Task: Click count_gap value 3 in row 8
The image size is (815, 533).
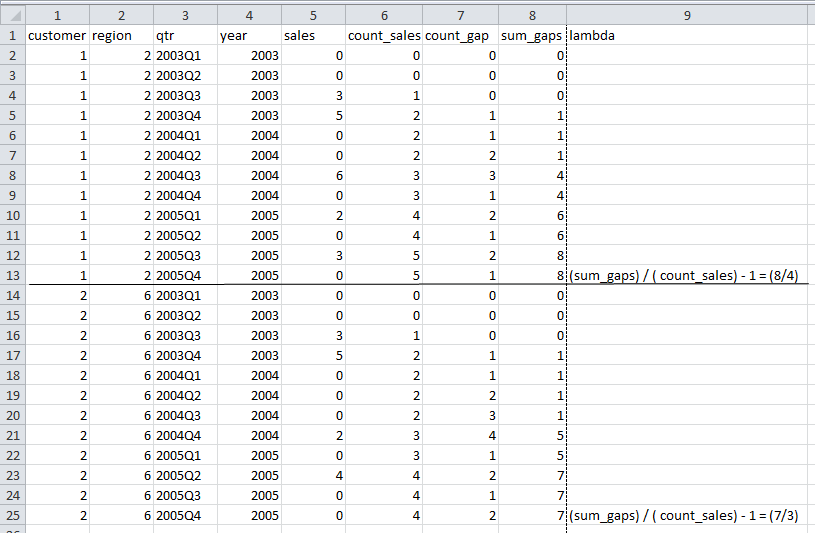Action: click(461, 176)
